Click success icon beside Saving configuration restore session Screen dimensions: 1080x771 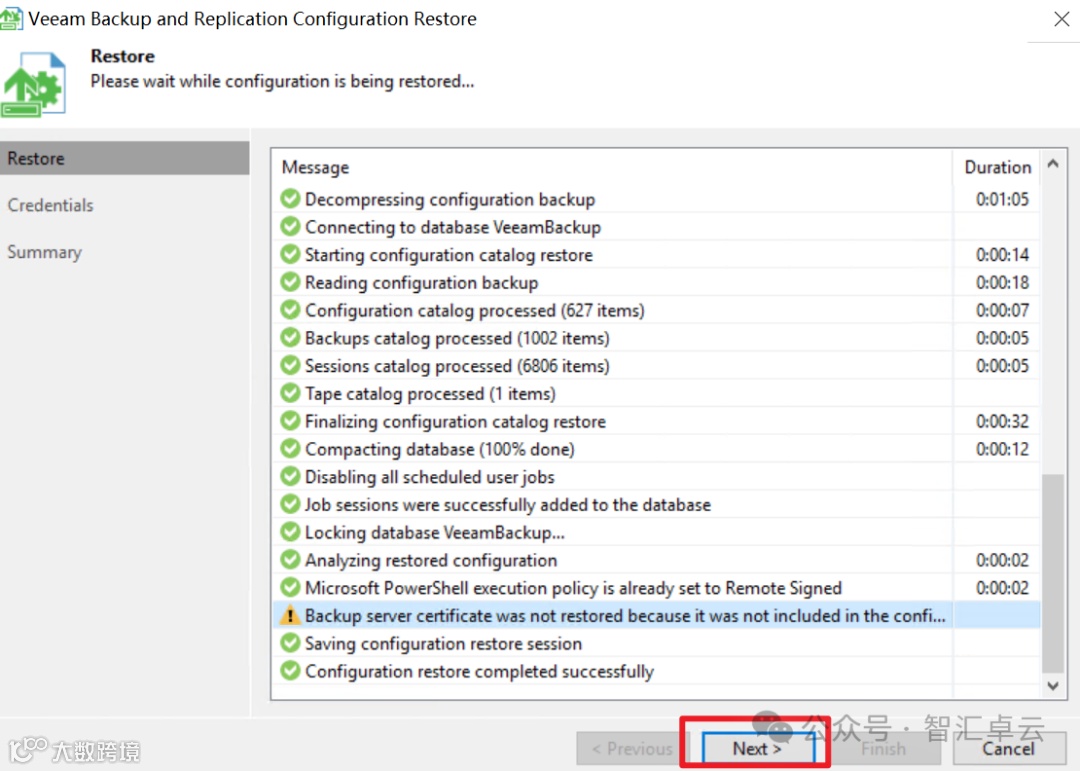pos(290,643)
